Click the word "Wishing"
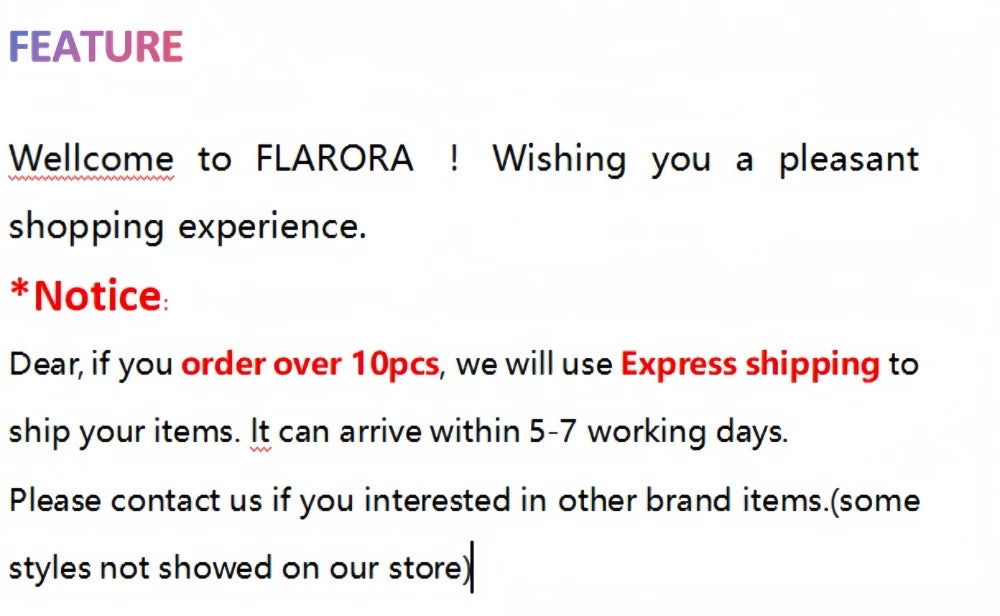This screenshot has width=1000, height=616. coord(559,159)
